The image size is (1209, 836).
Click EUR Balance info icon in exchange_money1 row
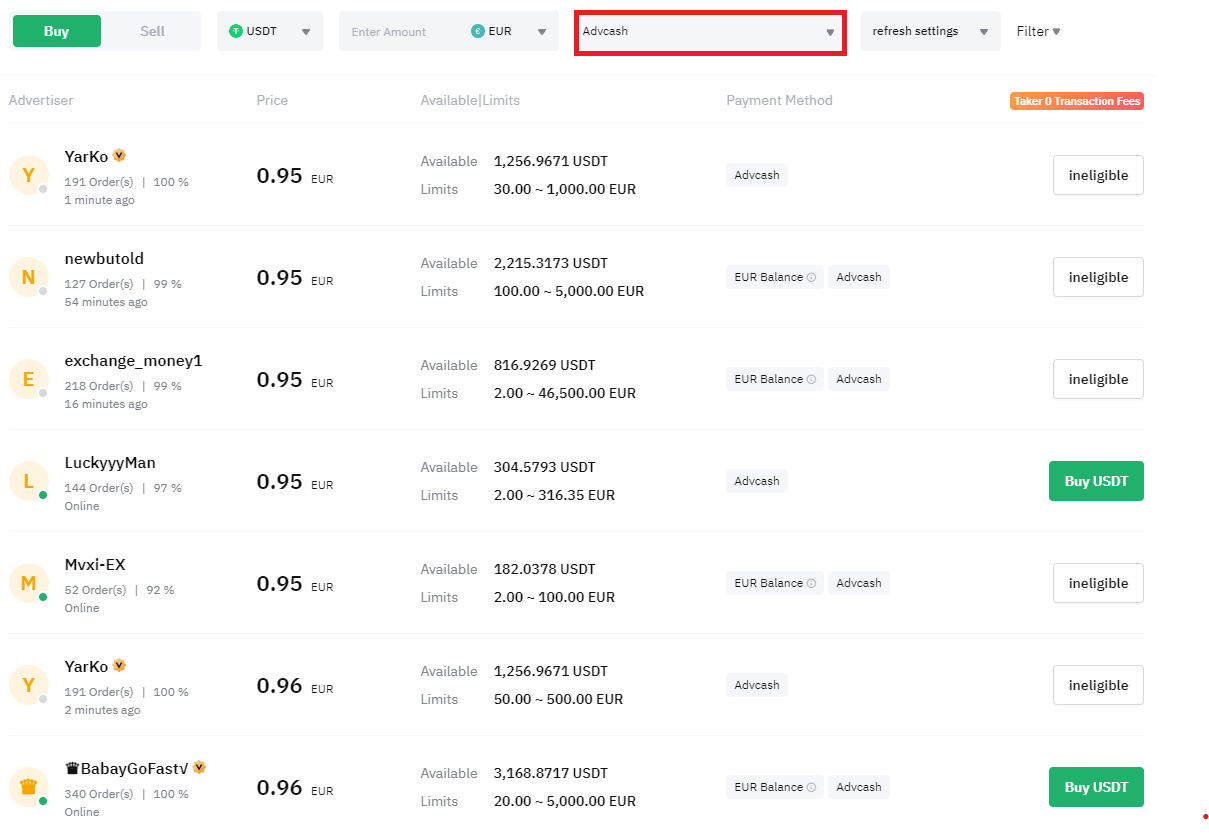(x=811, y=379)
